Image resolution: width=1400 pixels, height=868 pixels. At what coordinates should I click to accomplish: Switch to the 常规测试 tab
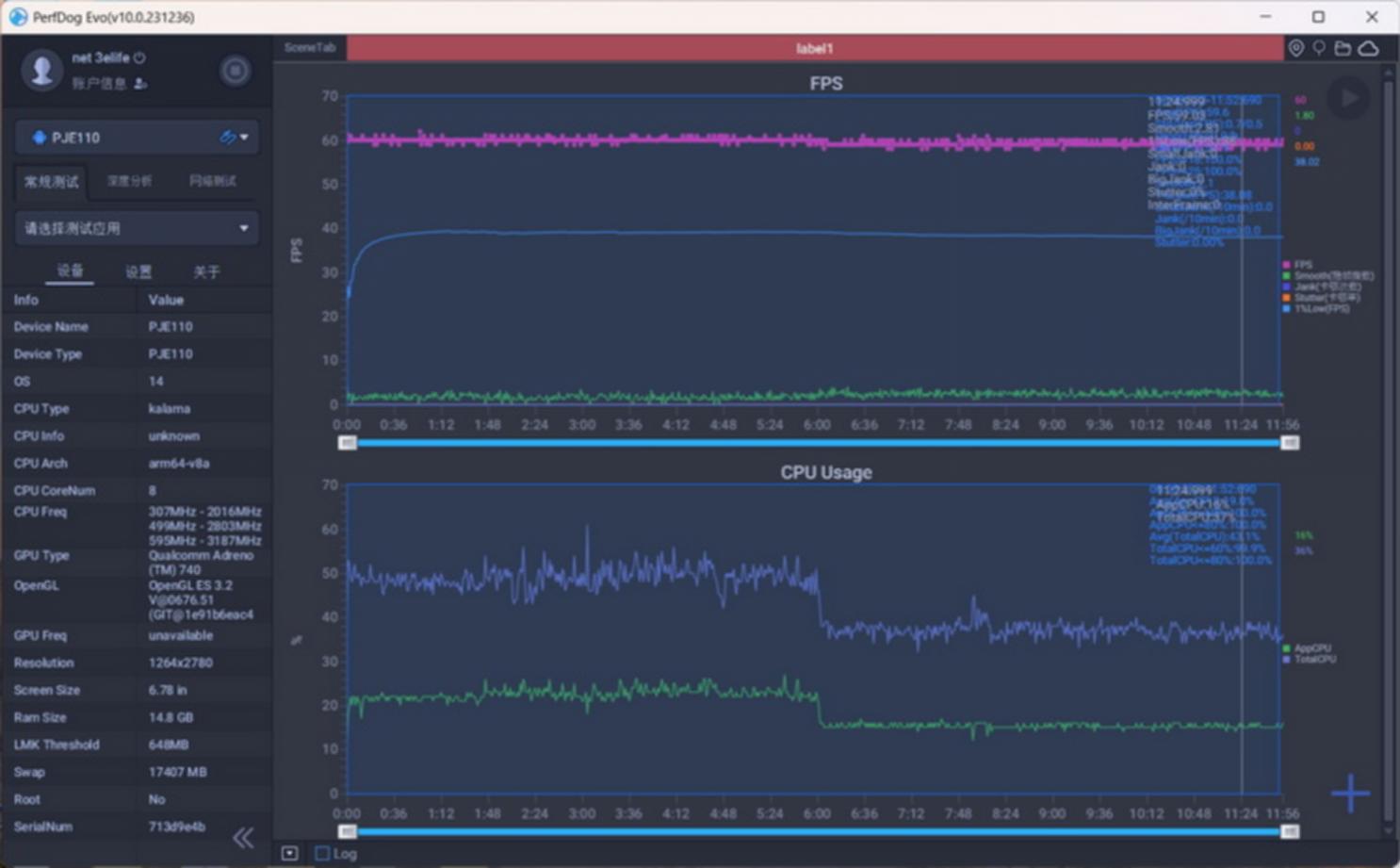click(x=52, y=181)
